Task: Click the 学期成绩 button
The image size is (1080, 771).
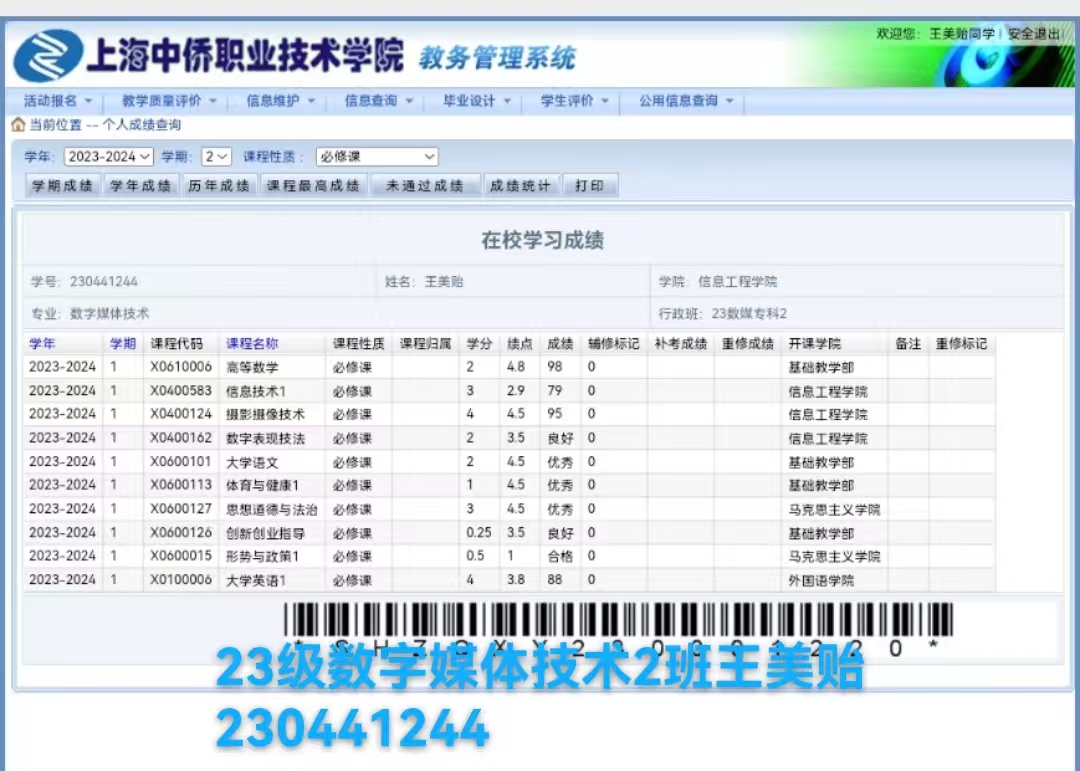Action: click(63, 185)
